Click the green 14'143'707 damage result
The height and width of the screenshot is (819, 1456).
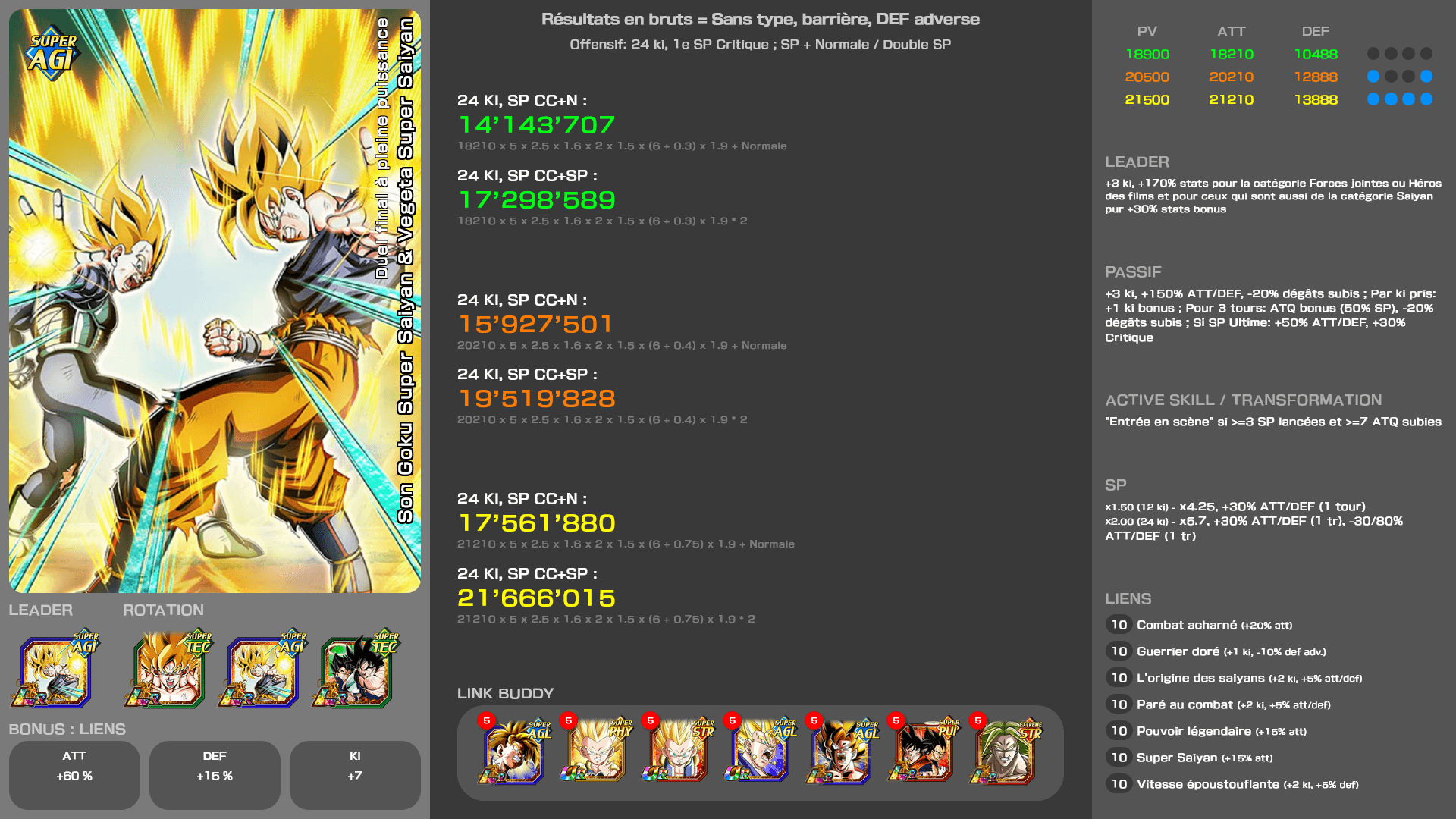pos(537,125)
